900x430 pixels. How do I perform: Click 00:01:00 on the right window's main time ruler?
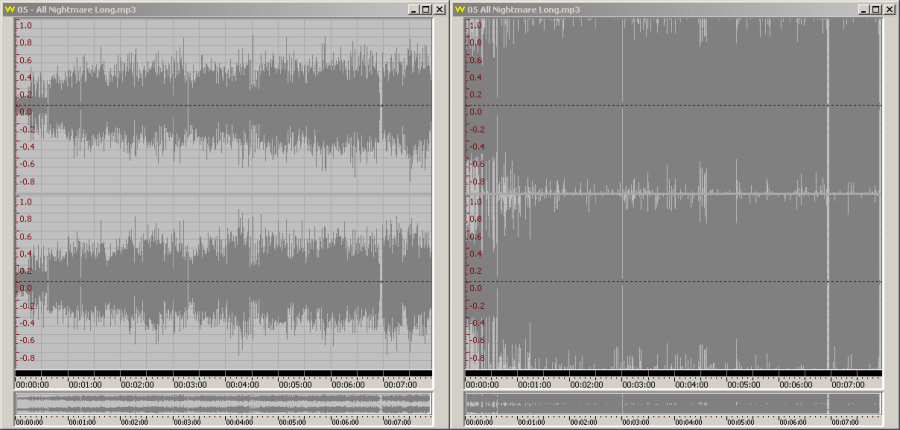click(534, 383)
